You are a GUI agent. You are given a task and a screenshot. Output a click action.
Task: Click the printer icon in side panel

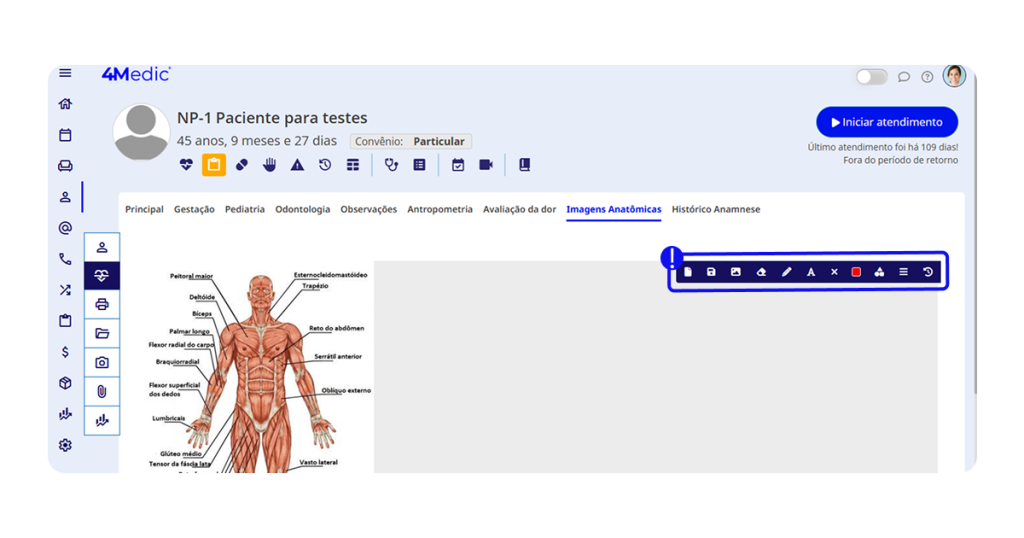[101, 304]
